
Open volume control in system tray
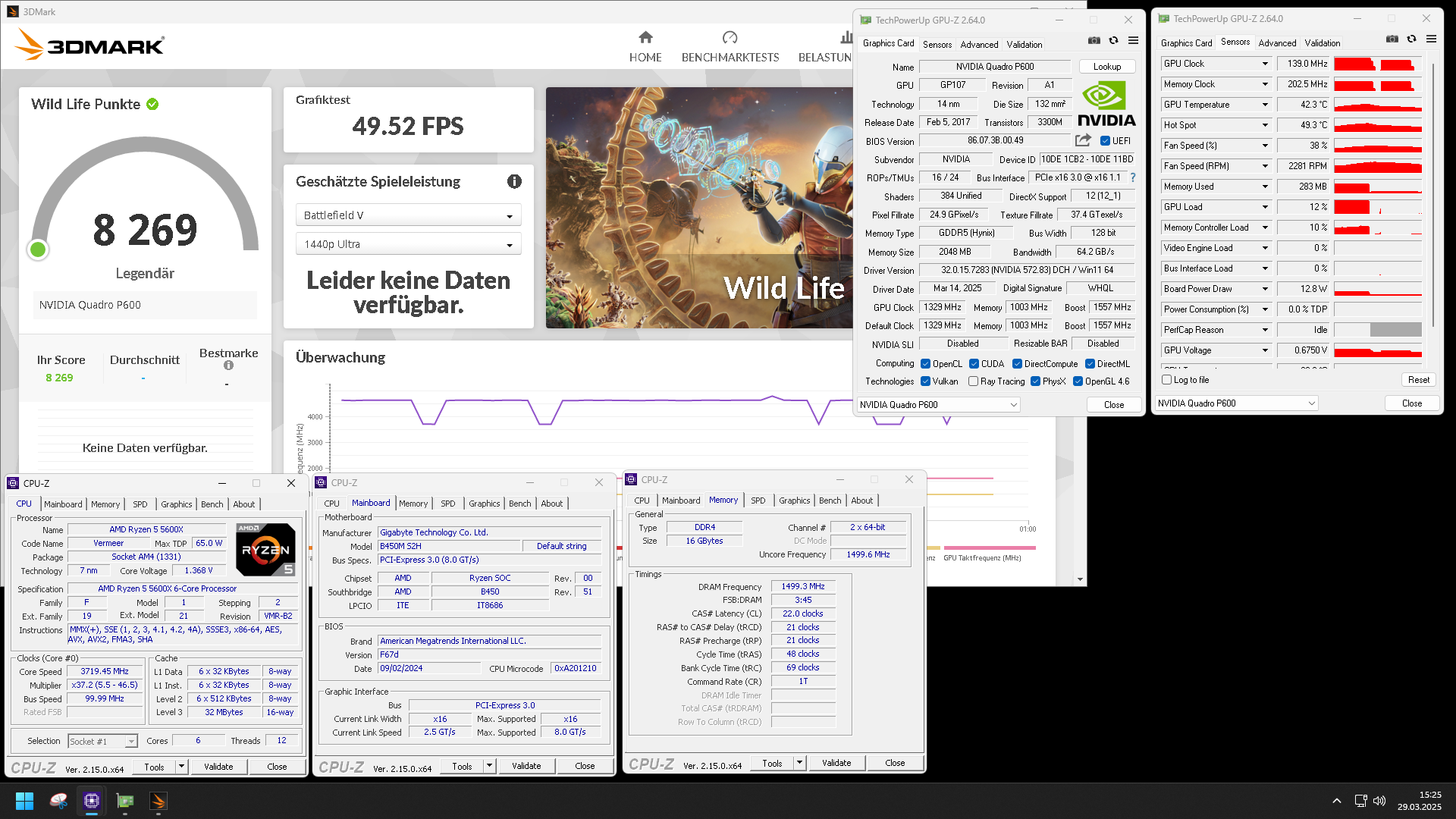[x=1379, y=801]
